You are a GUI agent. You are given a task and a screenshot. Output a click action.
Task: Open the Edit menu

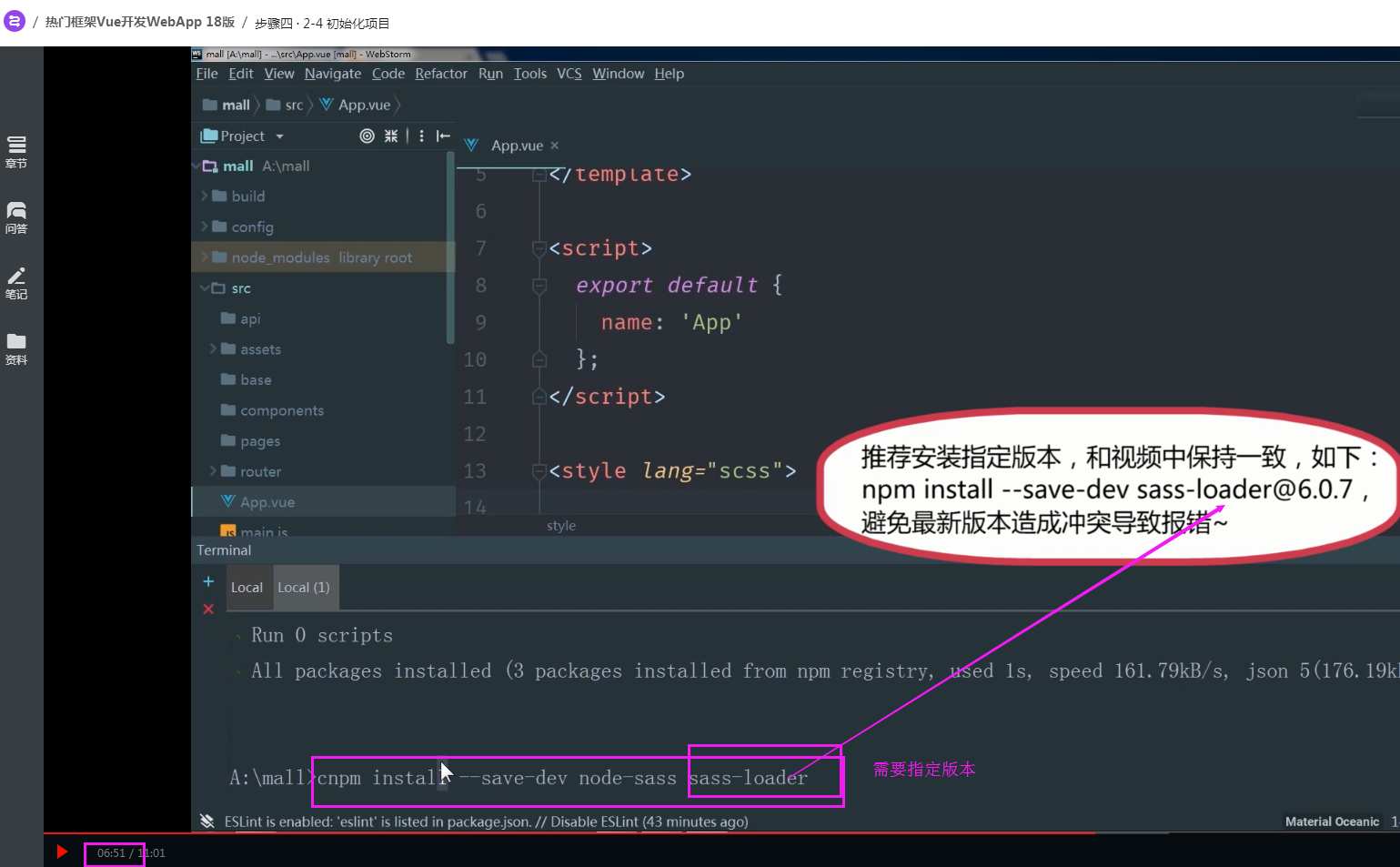[241, 74]
